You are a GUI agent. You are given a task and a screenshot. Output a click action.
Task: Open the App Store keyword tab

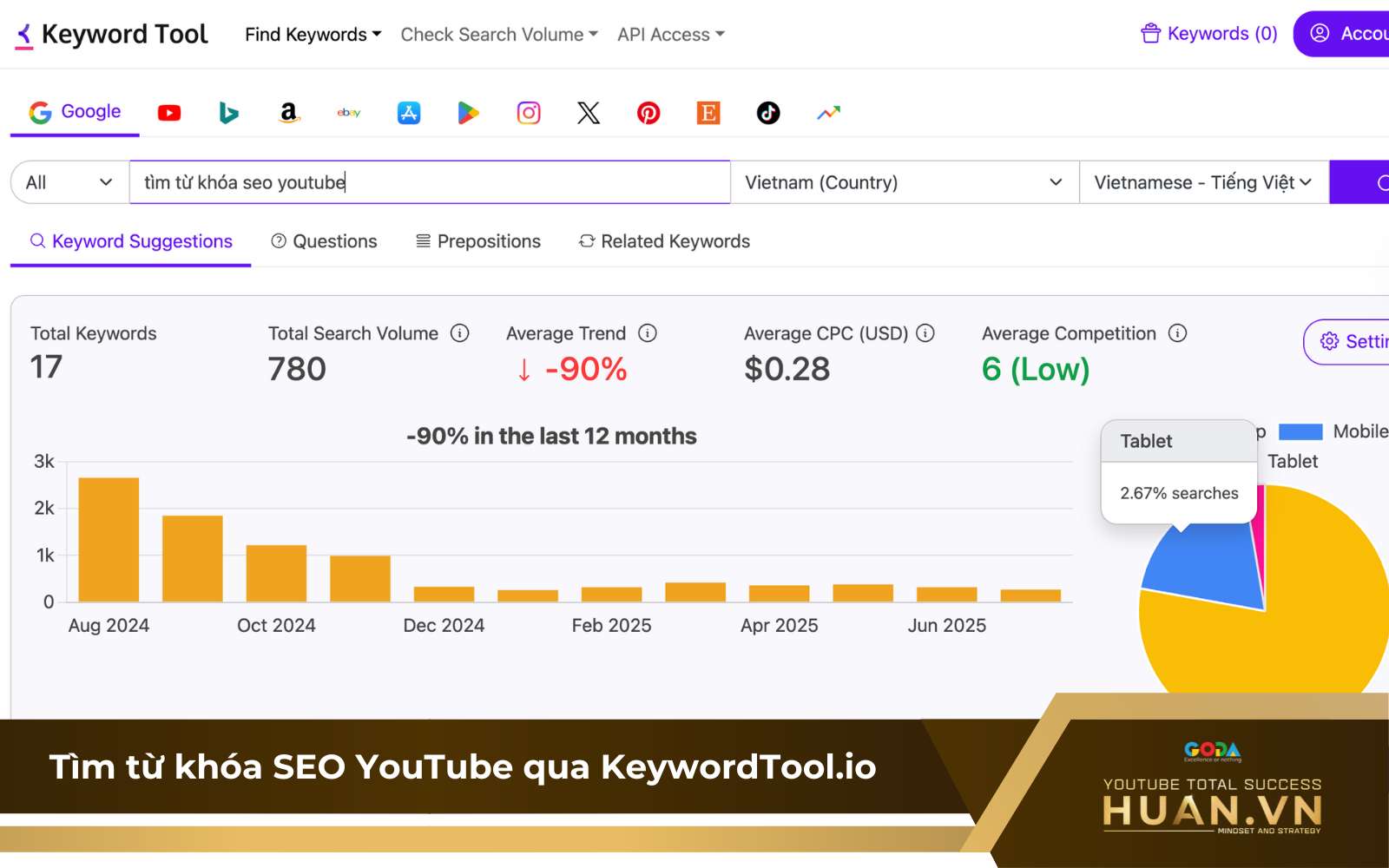click(x=409, y=113)
